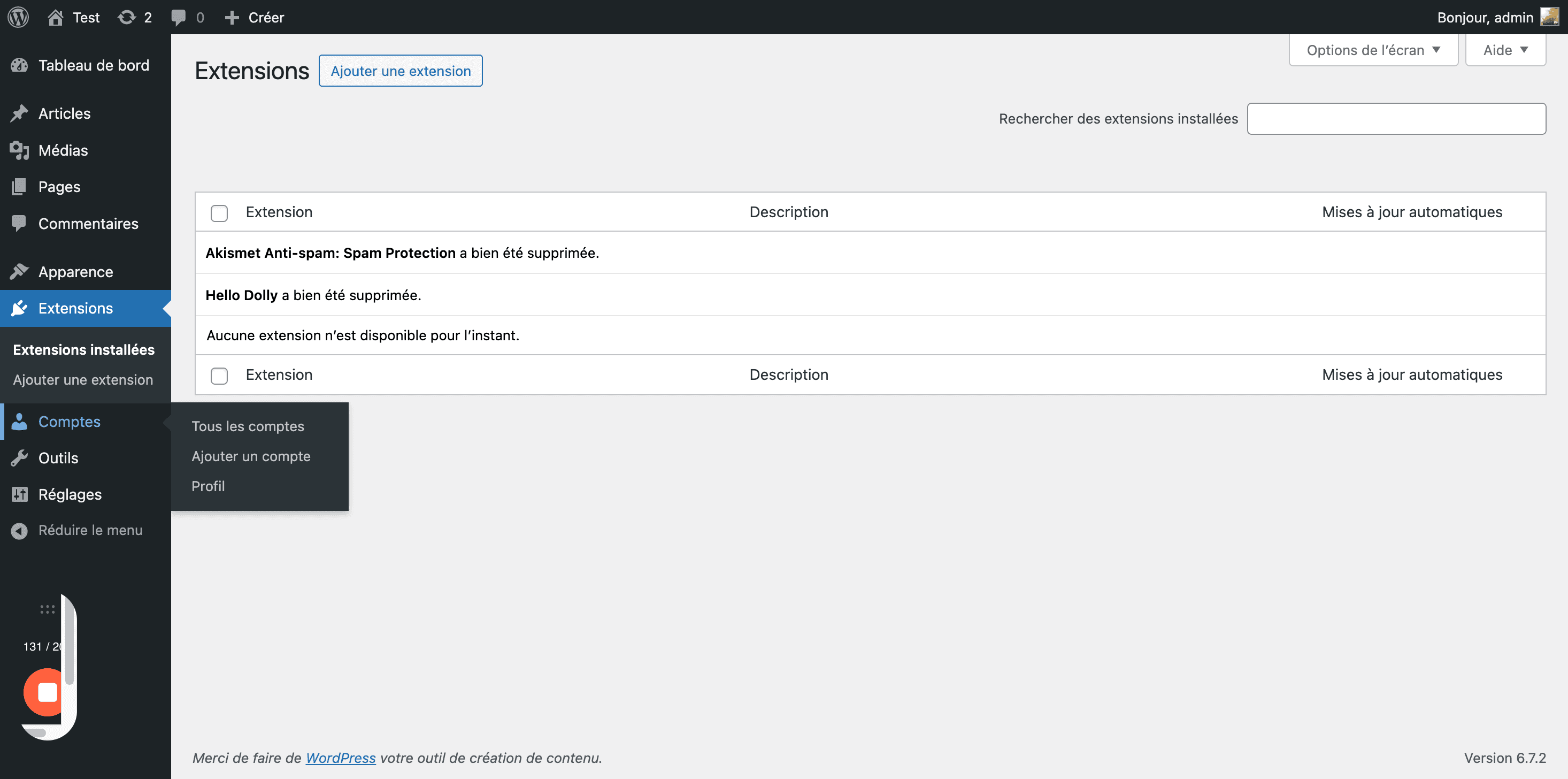Tick the select-all checkbox in table header

point(219,213)
